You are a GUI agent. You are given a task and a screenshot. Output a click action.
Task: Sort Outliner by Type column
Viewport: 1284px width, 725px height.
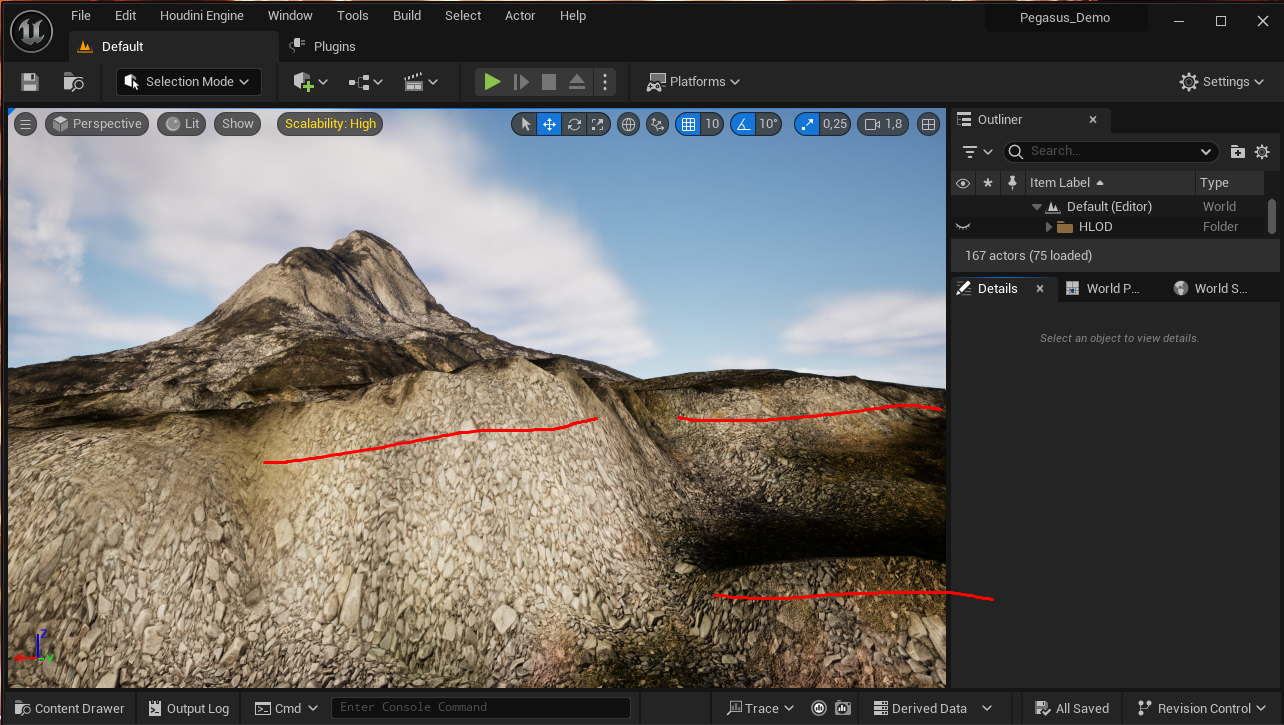[x=1229, y=183]
